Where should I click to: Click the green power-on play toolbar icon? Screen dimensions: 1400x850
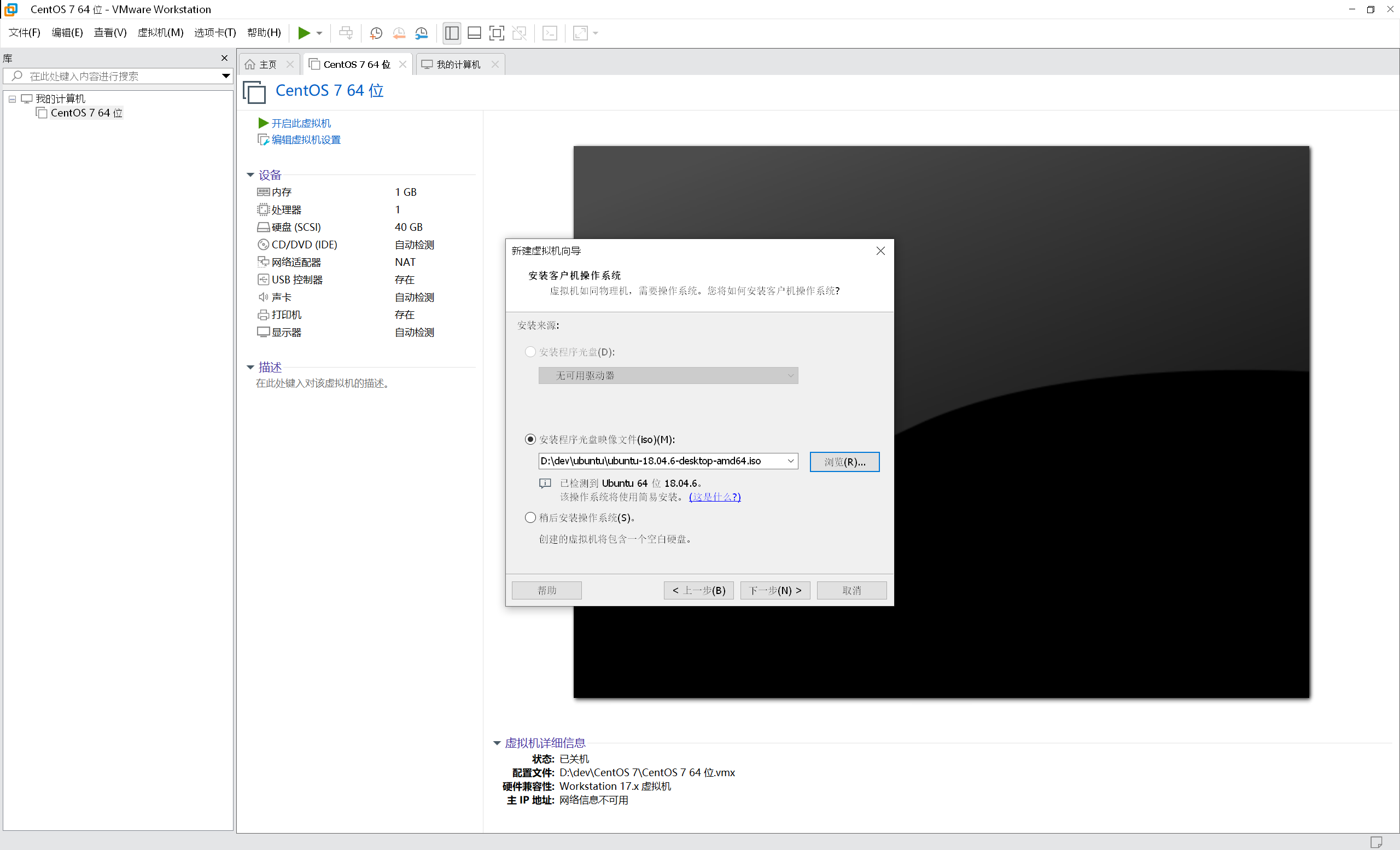(304, 33)
